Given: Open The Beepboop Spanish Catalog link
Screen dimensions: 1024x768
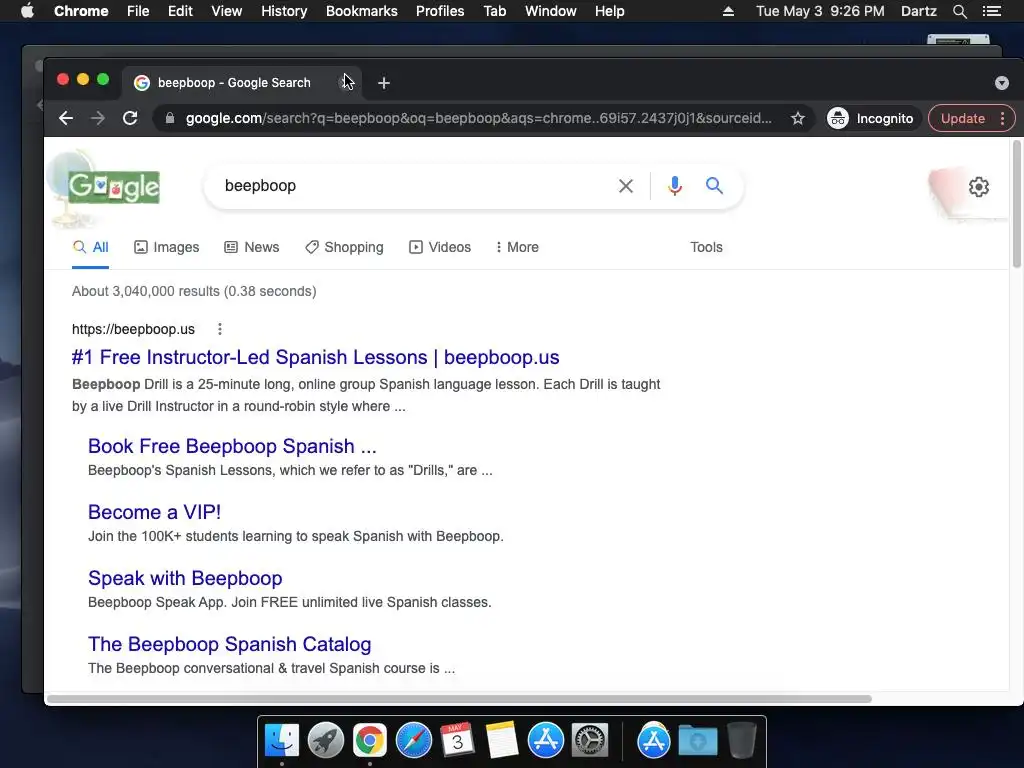Looking at the screenshot, I should point(229,644).
